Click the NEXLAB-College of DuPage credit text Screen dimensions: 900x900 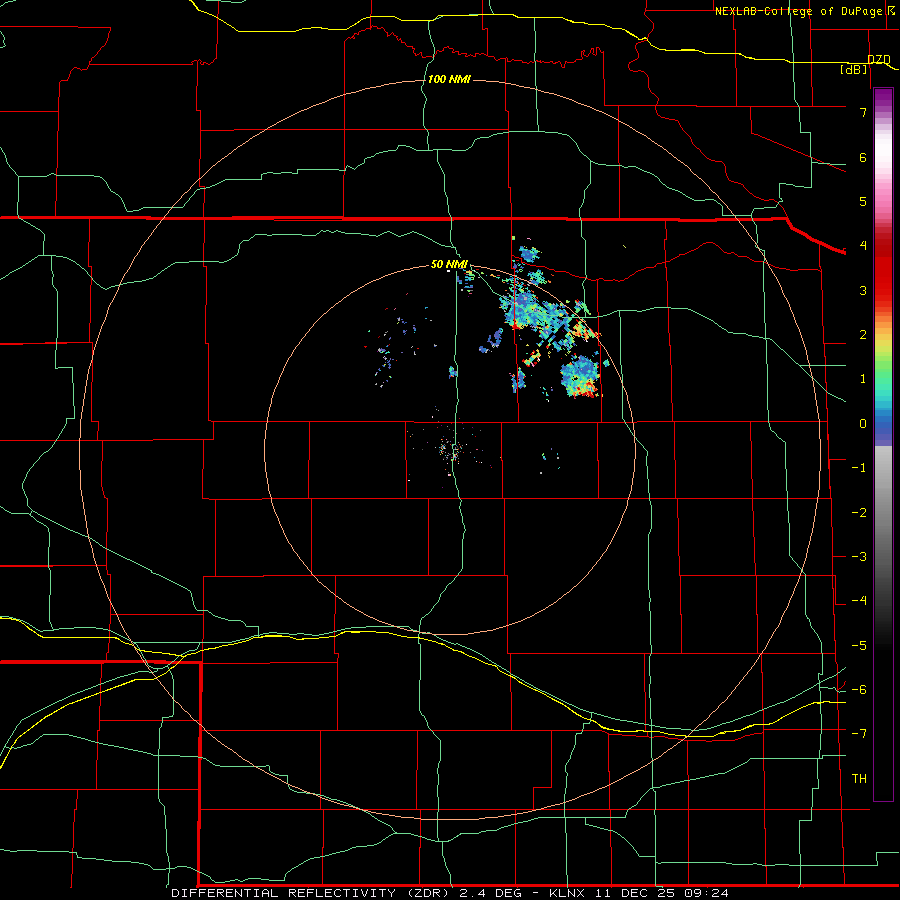pyautogui.click(x=800, y=11)
